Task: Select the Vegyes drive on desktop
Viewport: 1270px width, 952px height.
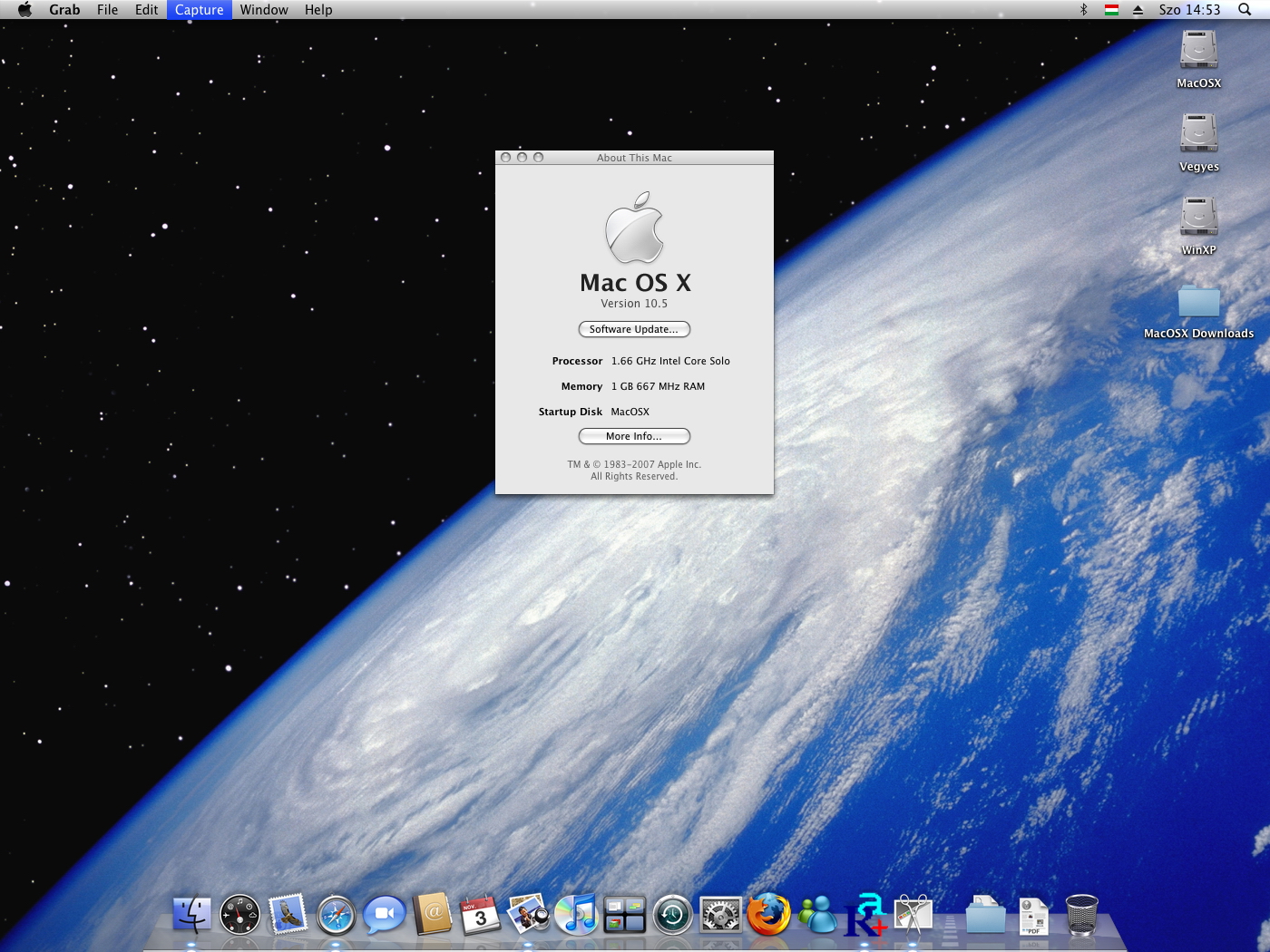Action: tap(1198, 141)
